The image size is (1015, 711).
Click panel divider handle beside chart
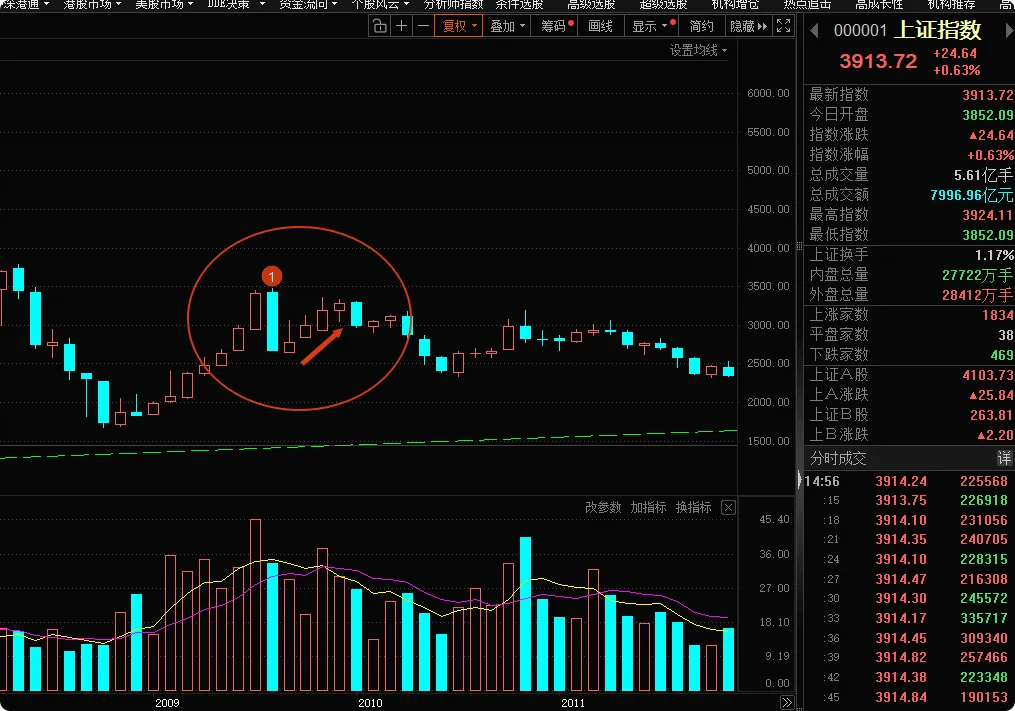point(799,247)
